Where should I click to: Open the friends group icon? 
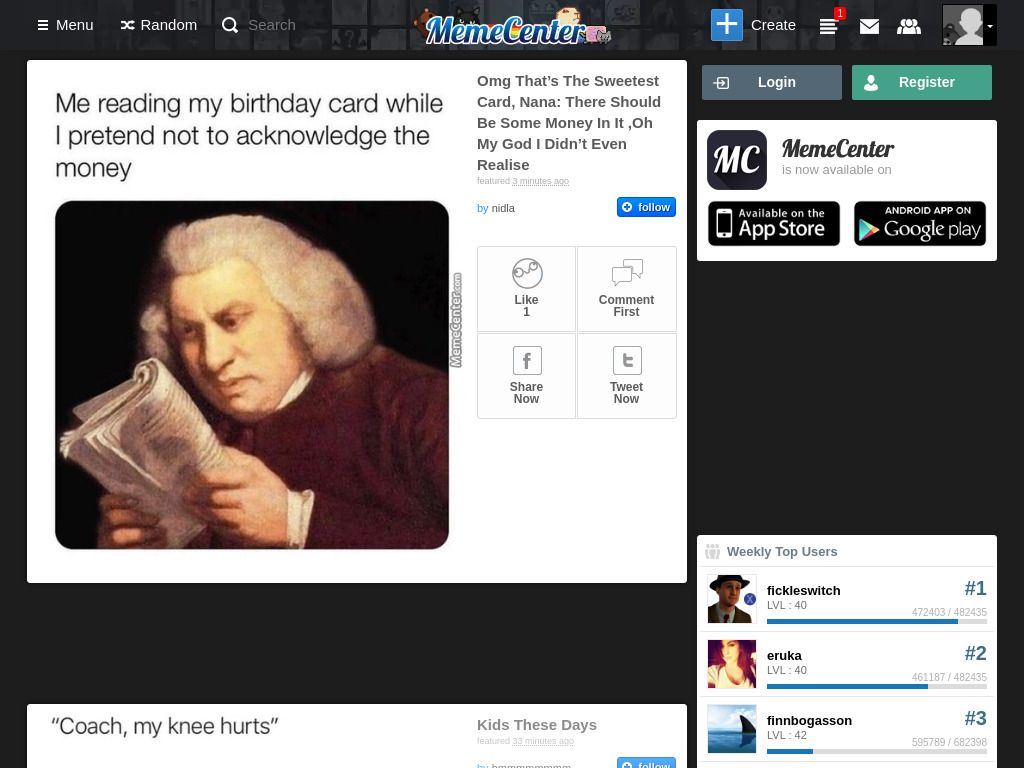(x=909, y=26)
